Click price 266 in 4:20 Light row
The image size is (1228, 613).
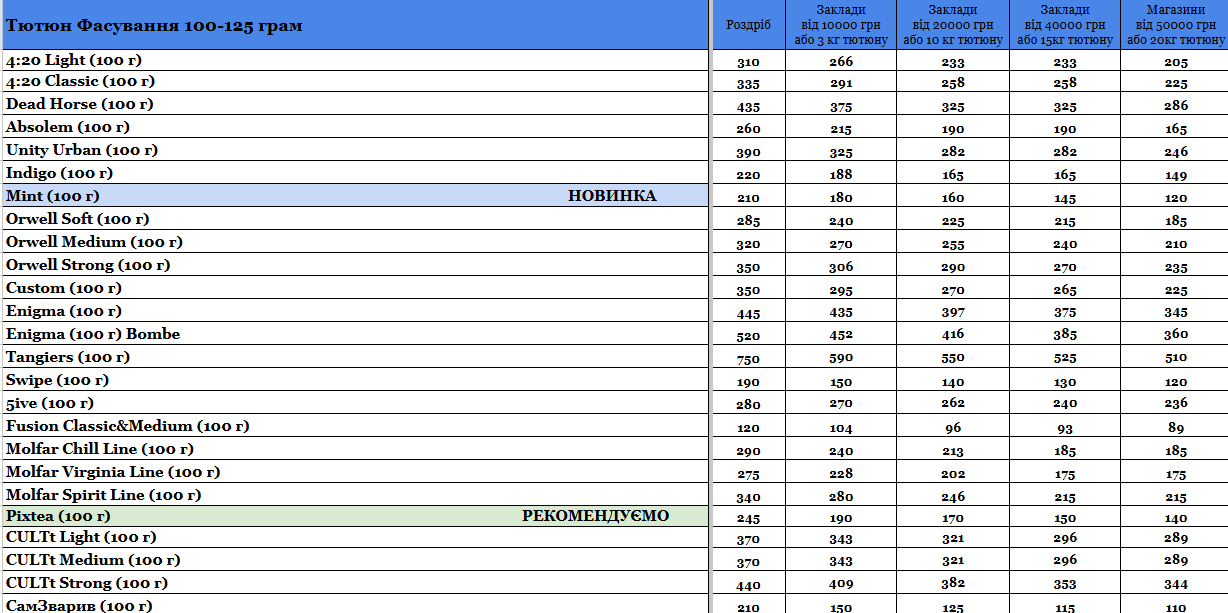[x=841, y=61]
